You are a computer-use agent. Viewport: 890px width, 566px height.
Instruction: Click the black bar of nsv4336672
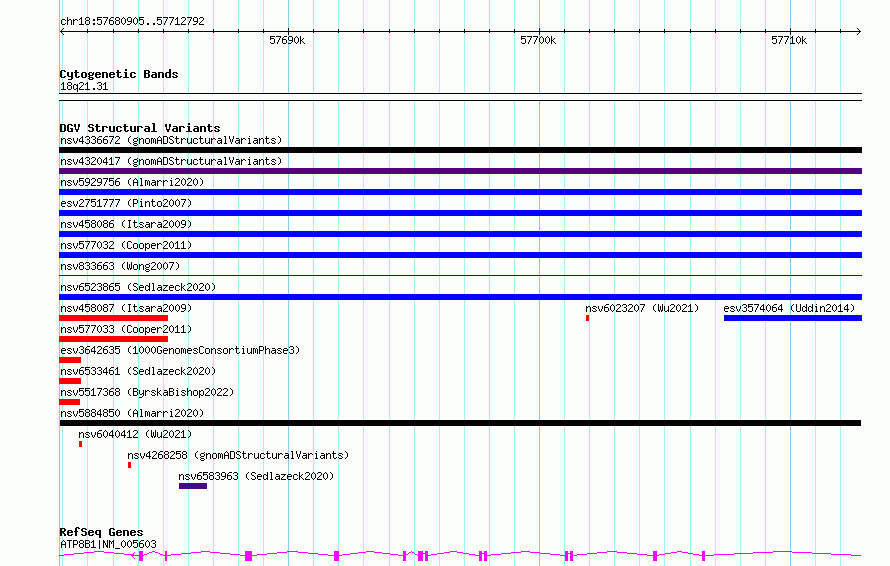460,150
